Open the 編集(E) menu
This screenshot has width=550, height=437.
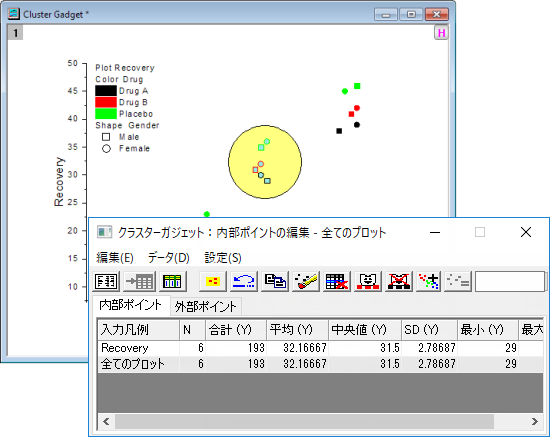pos(115,258)
